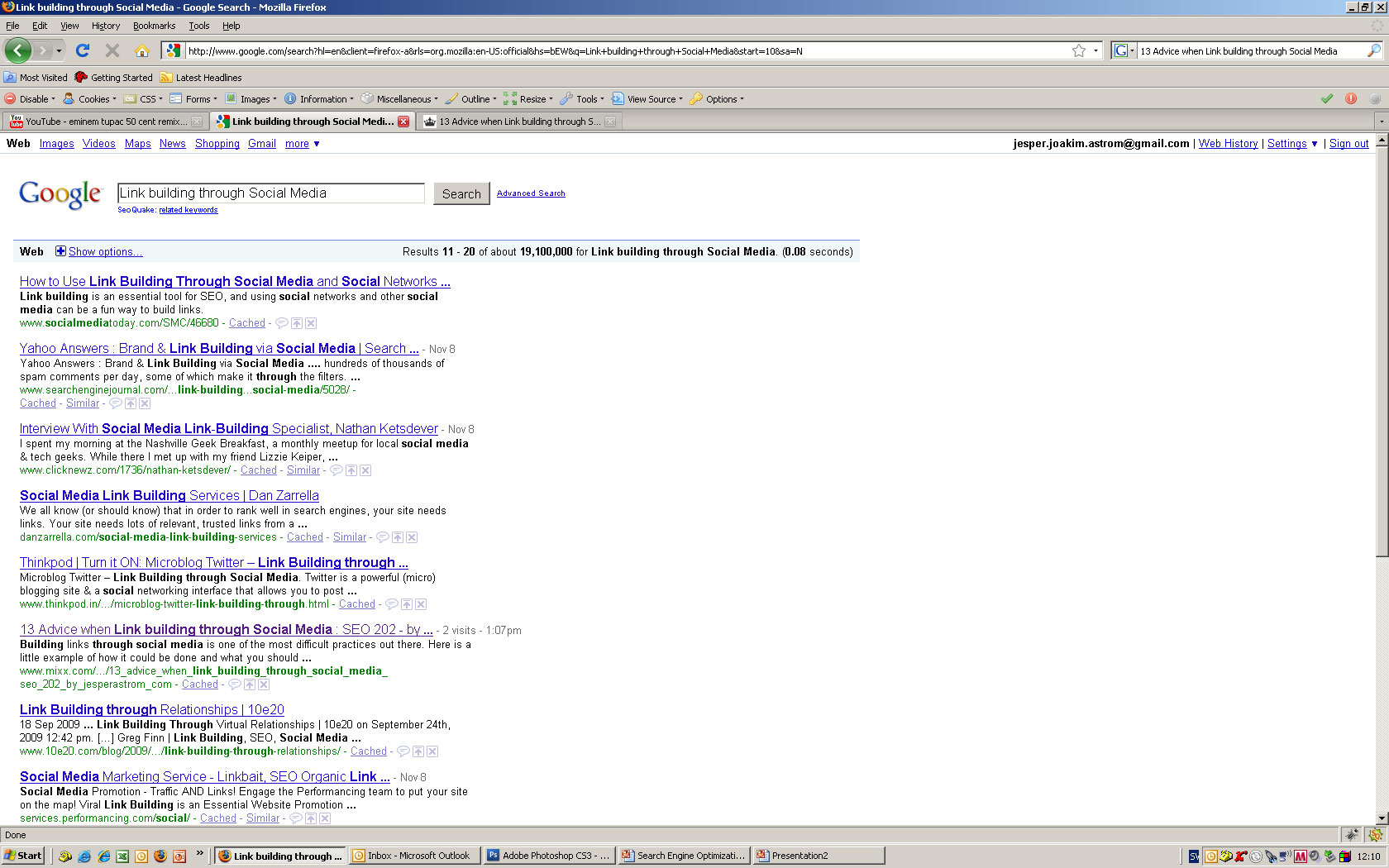Open the Windows Start button
This screenshot has height=868, width=1389.
point(23,856)
